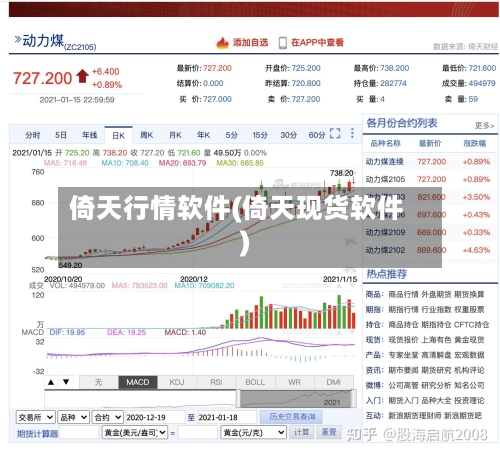The height and width of the screenshot is (455, 500).
Task: Click the down triangle indicator button
Action: coord(66,382)
